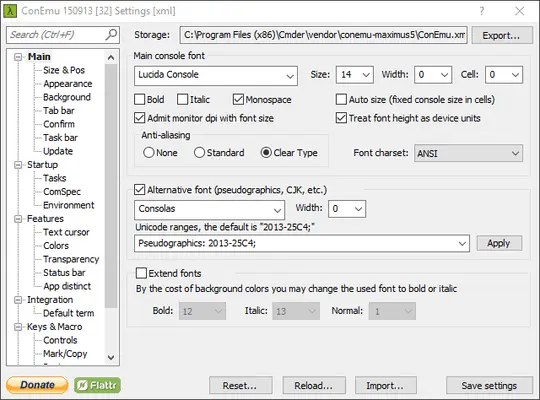Select None anti-aliasing option

(x=149, y=153)
